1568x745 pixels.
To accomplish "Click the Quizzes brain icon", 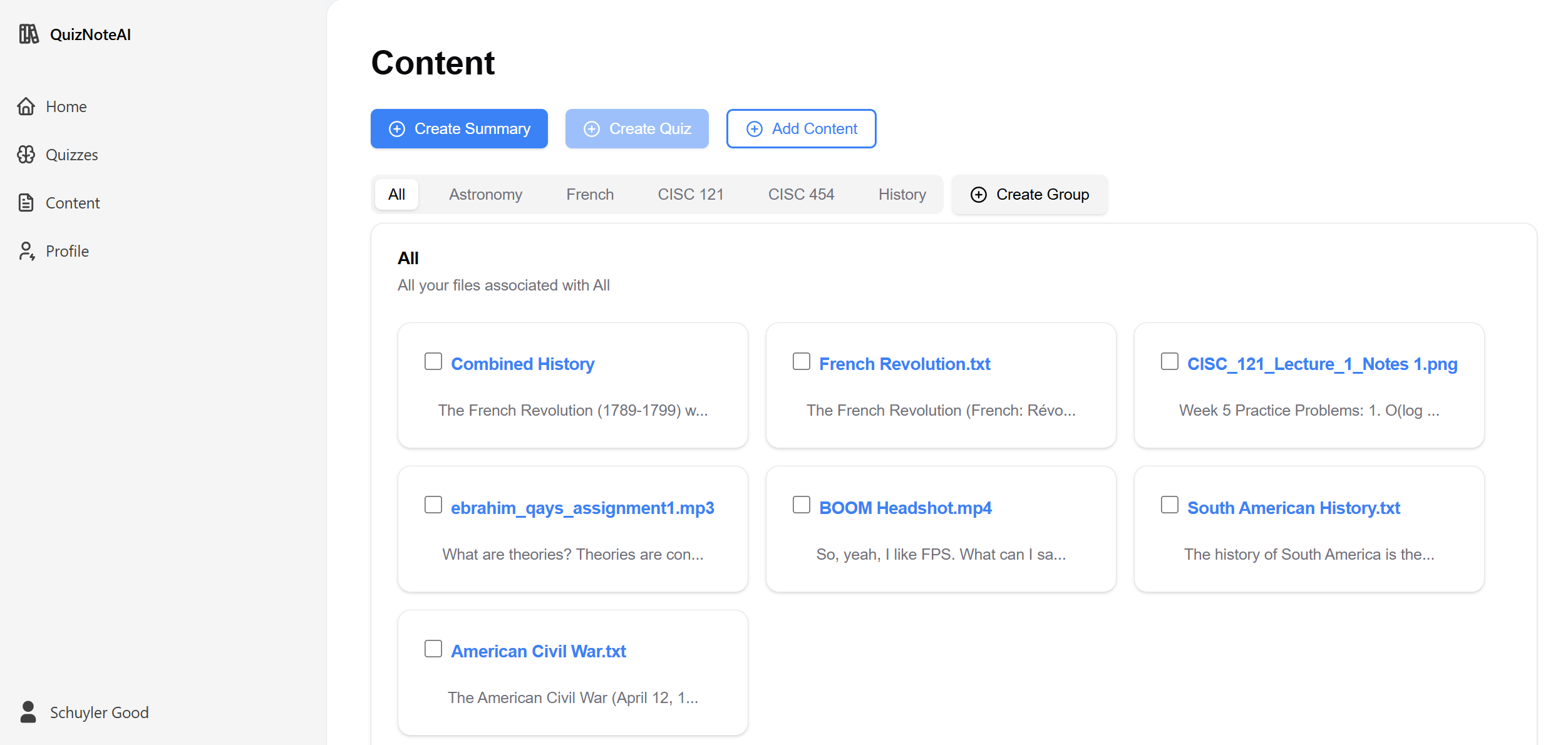I will 26,155.
